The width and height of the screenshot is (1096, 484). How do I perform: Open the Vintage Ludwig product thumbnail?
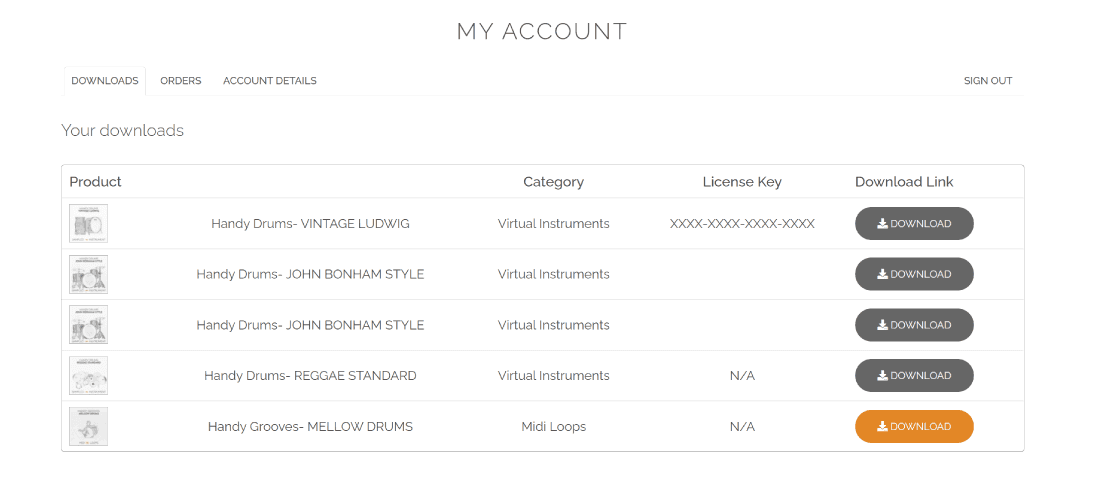coord(89,224)
